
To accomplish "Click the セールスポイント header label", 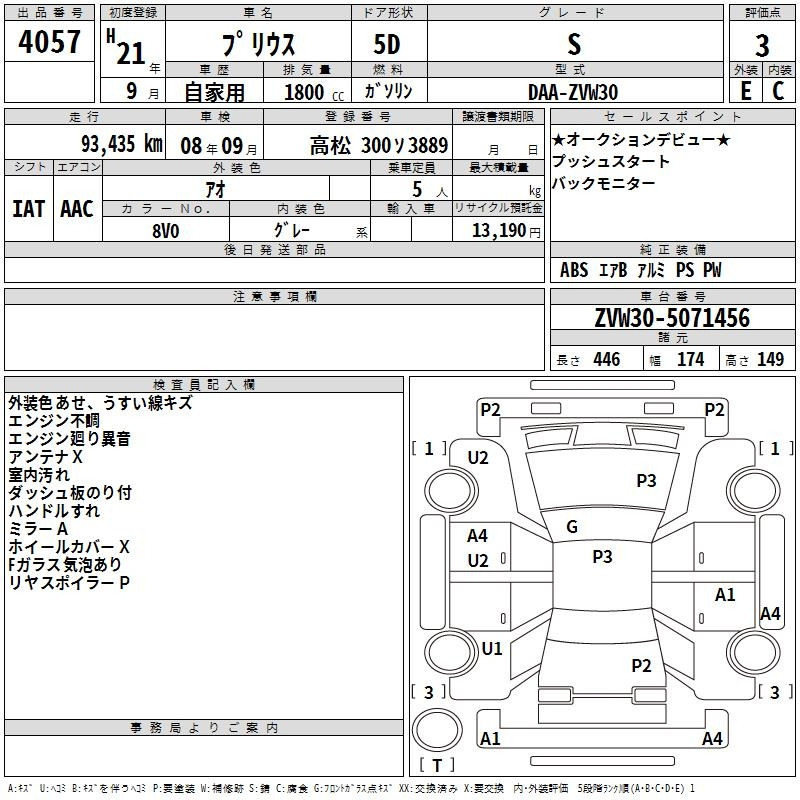I will tap(673, 116).
